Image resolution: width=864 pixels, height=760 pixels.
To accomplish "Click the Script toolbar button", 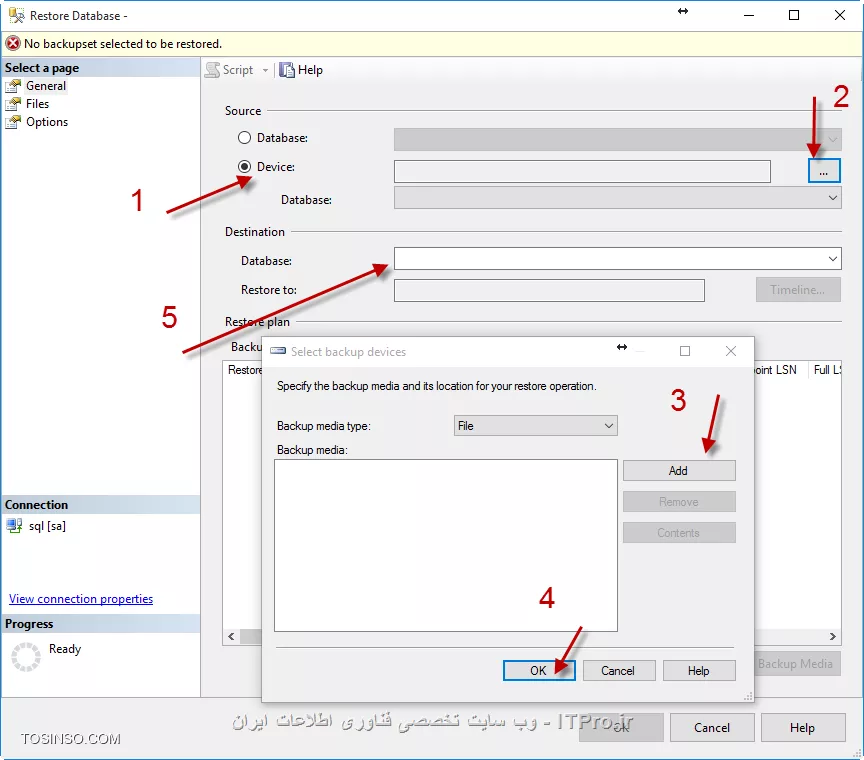I will 229,70.
